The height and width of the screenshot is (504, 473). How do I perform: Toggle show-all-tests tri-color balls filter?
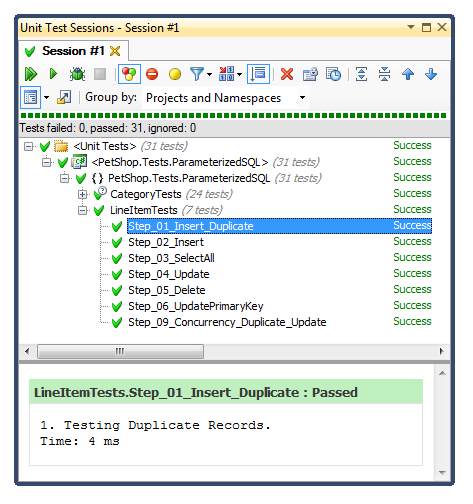coord(129,74)
